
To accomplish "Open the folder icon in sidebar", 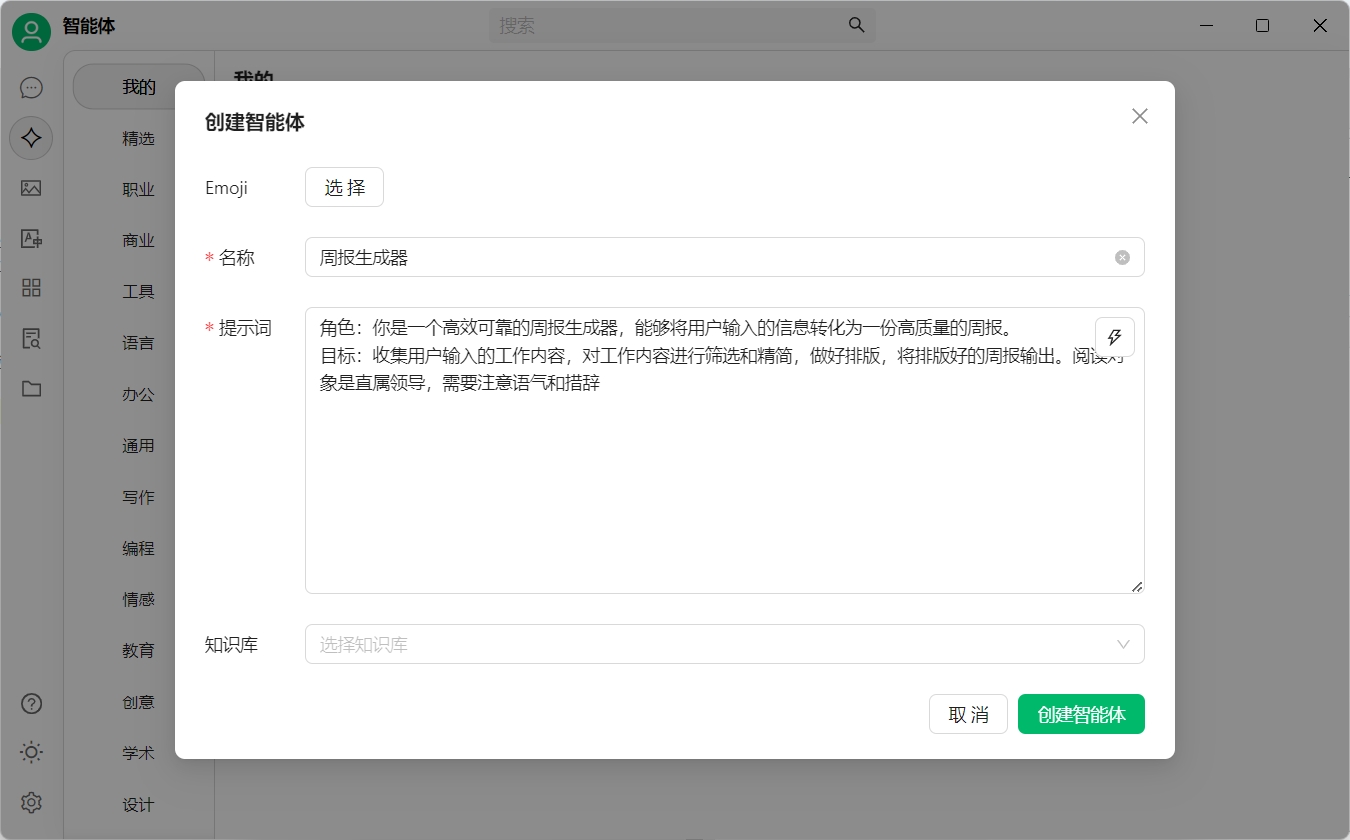I will 31,389.
